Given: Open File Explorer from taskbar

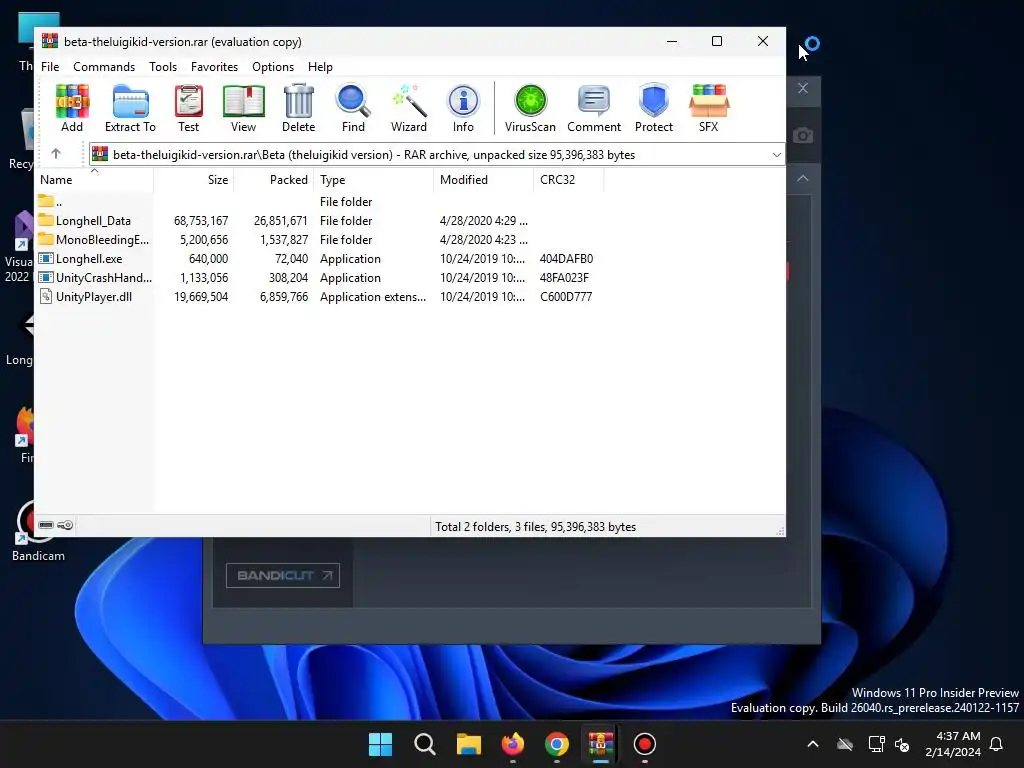Looking at the screenshot, I should [468, 744].
